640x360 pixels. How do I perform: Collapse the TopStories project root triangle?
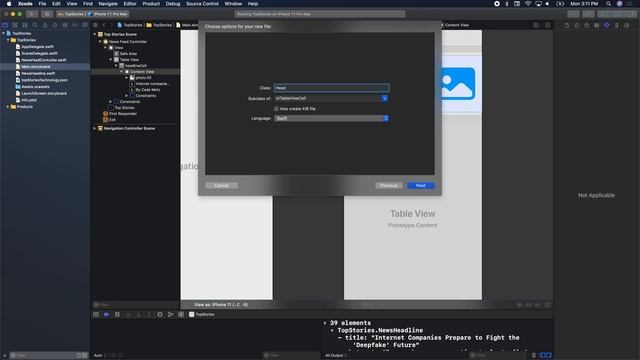tap(4, 33)
